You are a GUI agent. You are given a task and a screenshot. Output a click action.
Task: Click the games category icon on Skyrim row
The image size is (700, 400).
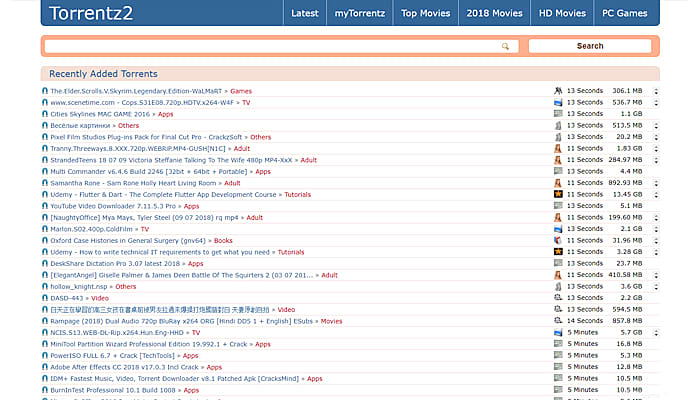tap(558, 91)
